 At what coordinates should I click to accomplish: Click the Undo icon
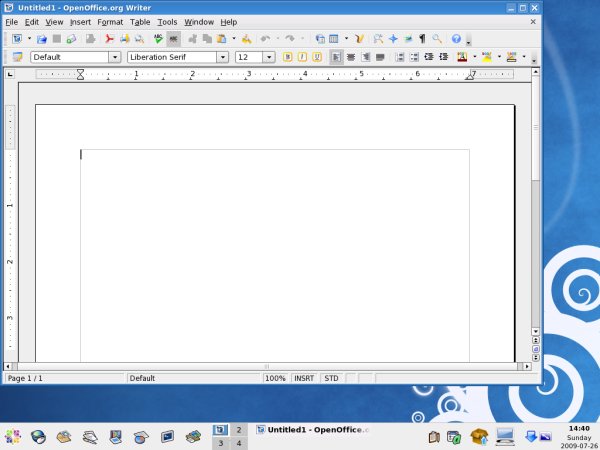point(265,39)
